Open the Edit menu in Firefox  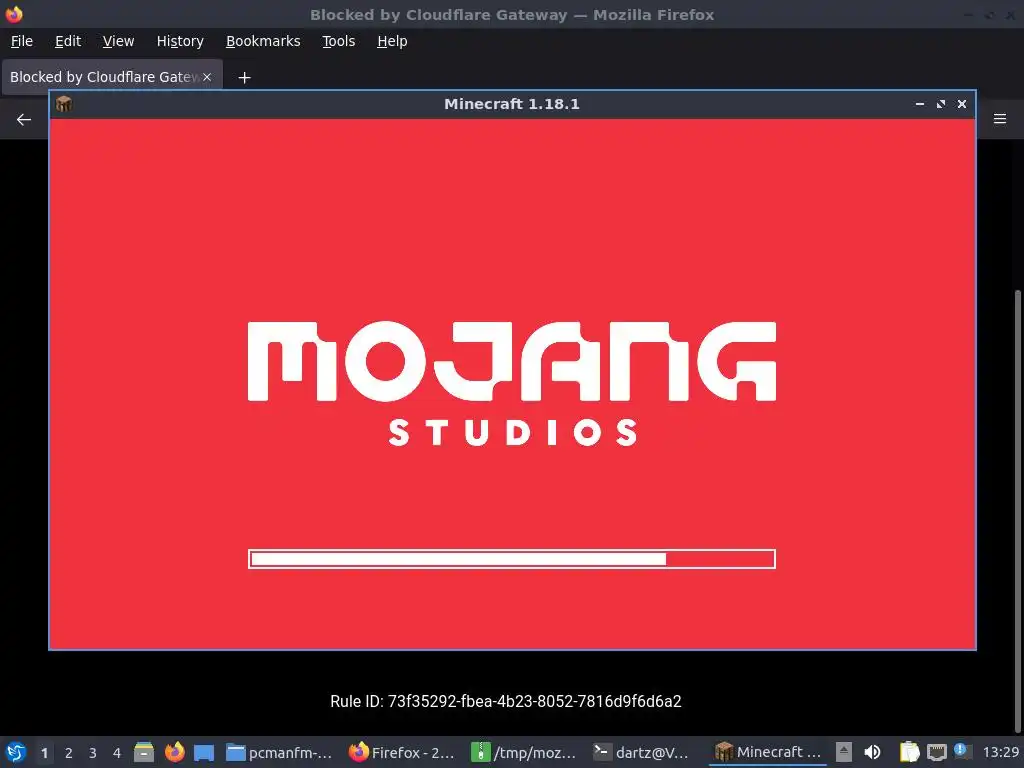[x=68, y=41]
